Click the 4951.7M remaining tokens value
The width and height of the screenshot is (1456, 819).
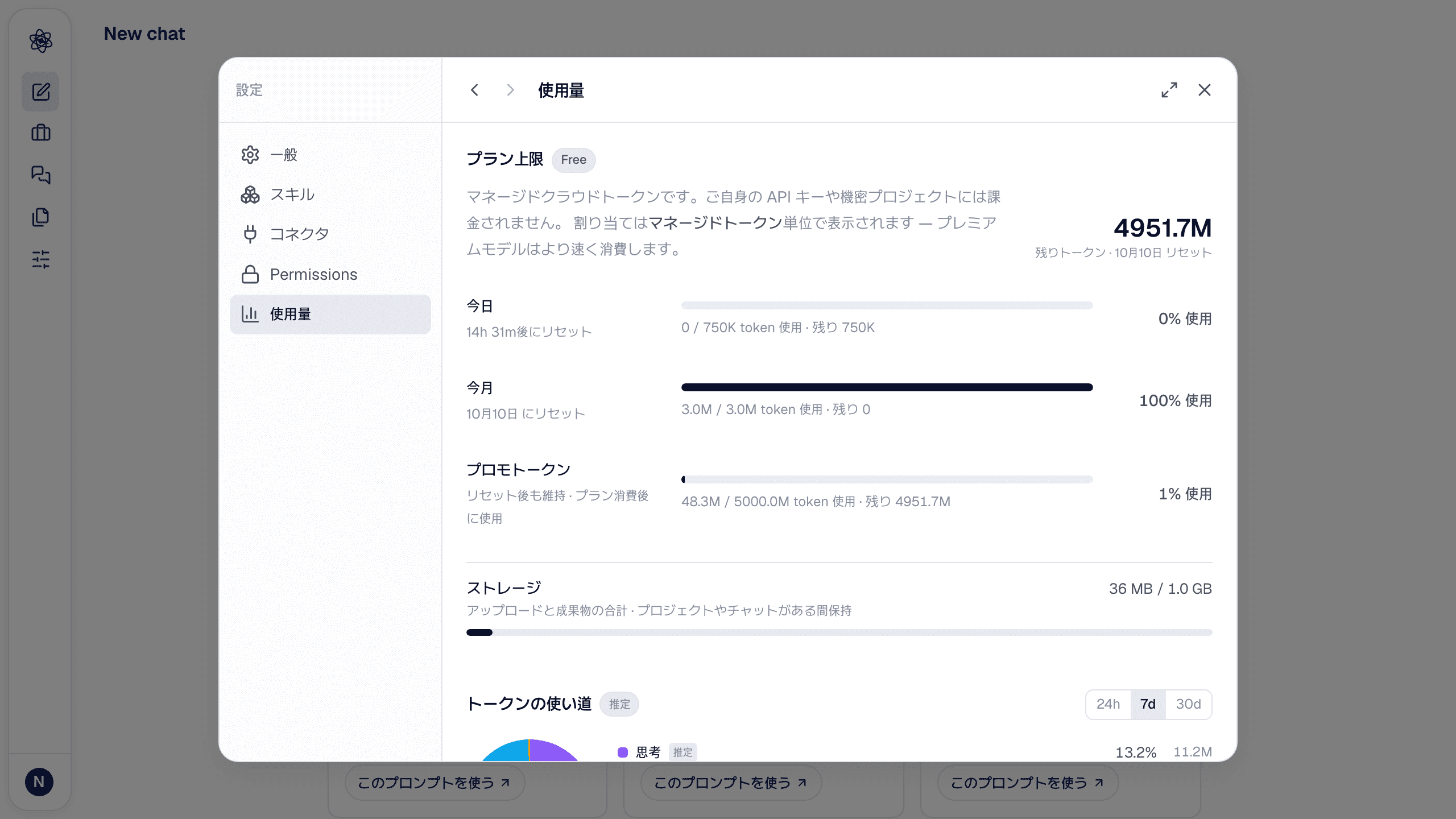(1163, 228)
